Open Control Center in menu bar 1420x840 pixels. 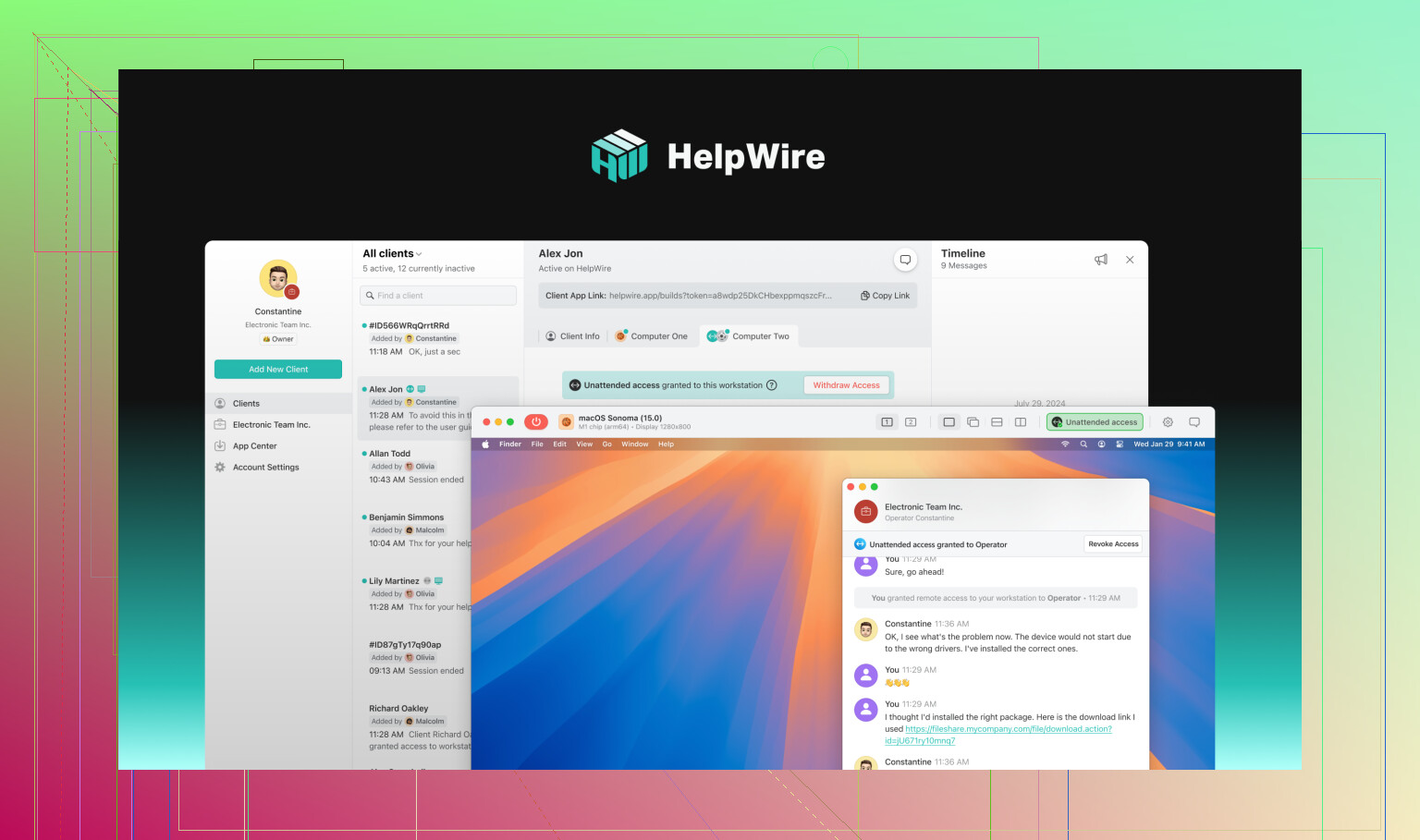click(1120, 444)
